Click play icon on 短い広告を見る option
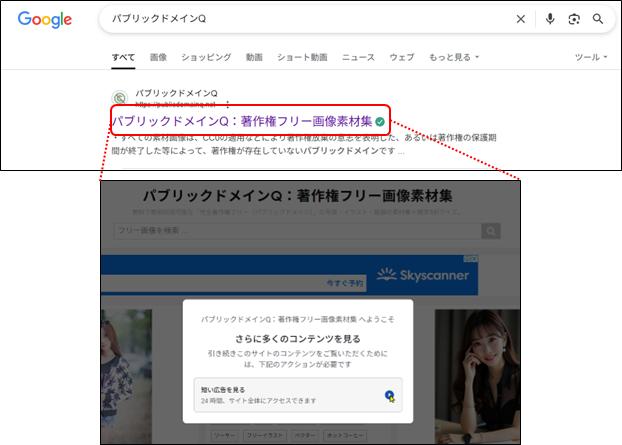The width and height of the screenshot is (622, 445). pos(389,396)
